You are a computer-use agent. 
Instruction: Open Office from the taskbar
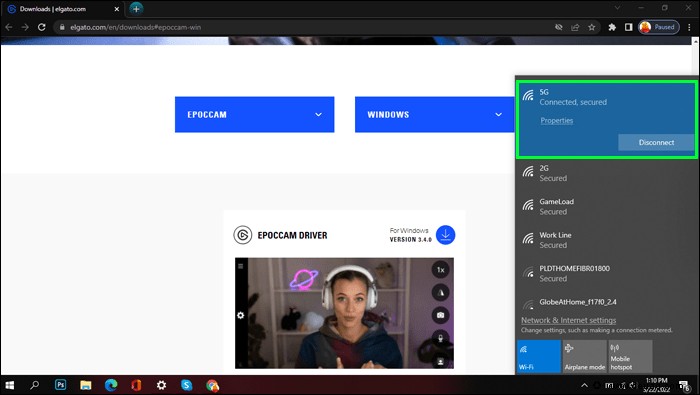click(x=137, y=385)
